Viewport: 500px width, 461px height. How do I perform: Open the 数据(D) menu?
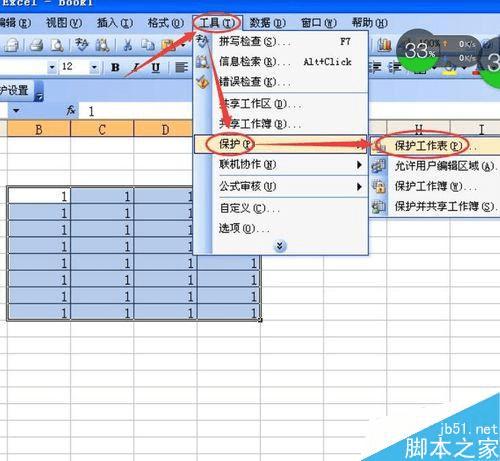point(268,23)
